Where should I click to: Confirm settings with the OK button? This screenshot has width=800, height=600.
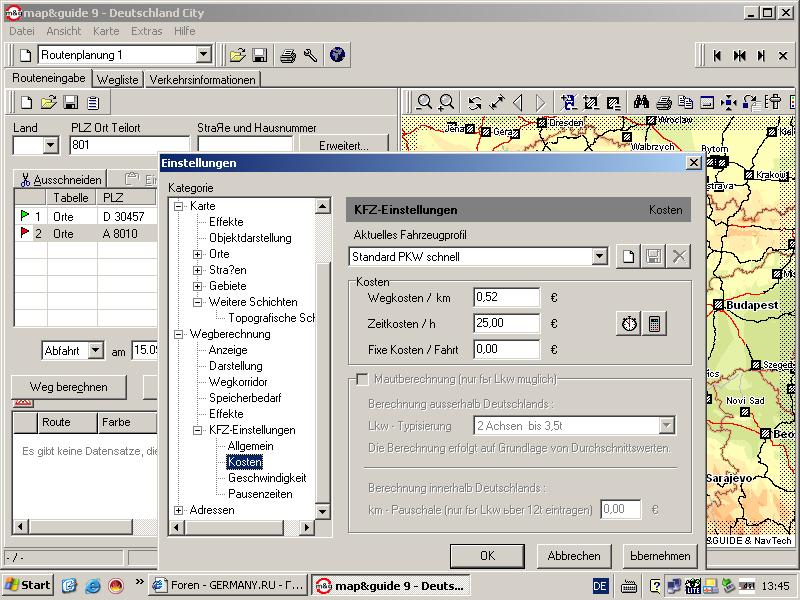coord(487,556)
